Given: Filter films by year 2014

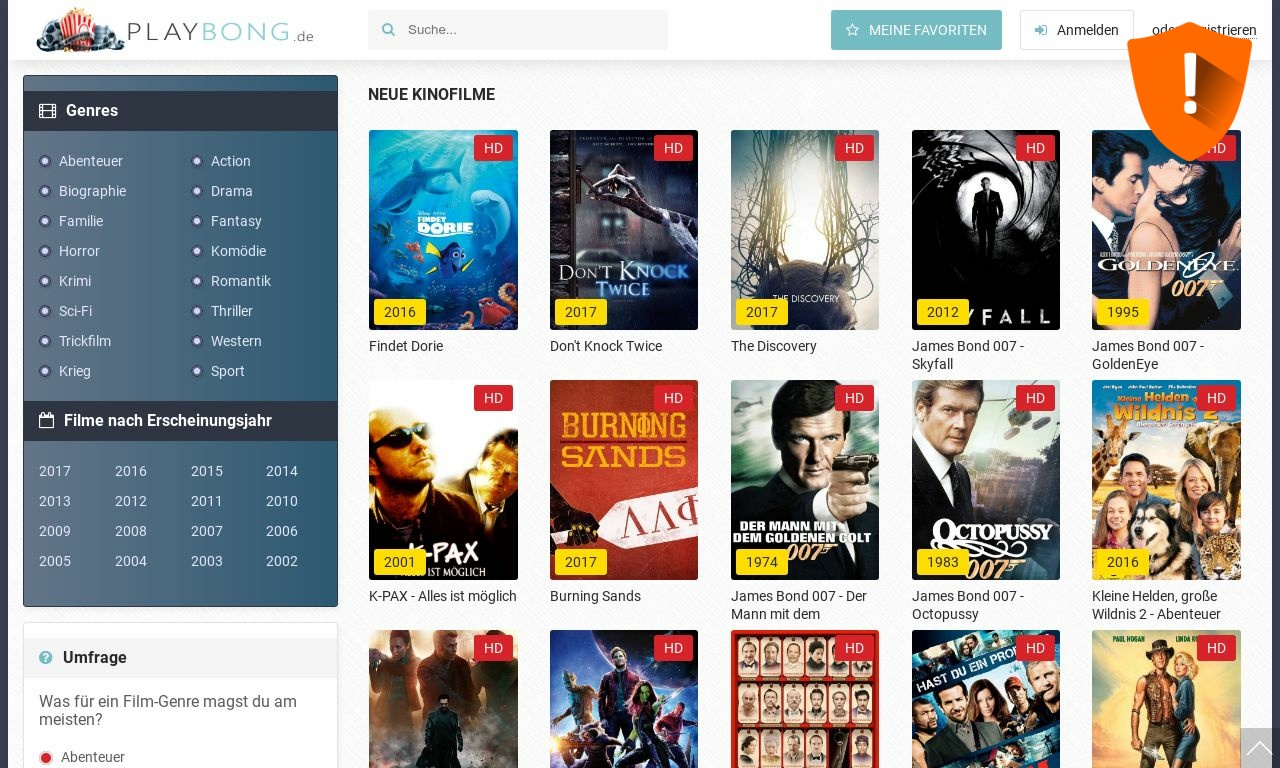Looking at the screenshot, I should pyautogui.click(x=282, y=471).
